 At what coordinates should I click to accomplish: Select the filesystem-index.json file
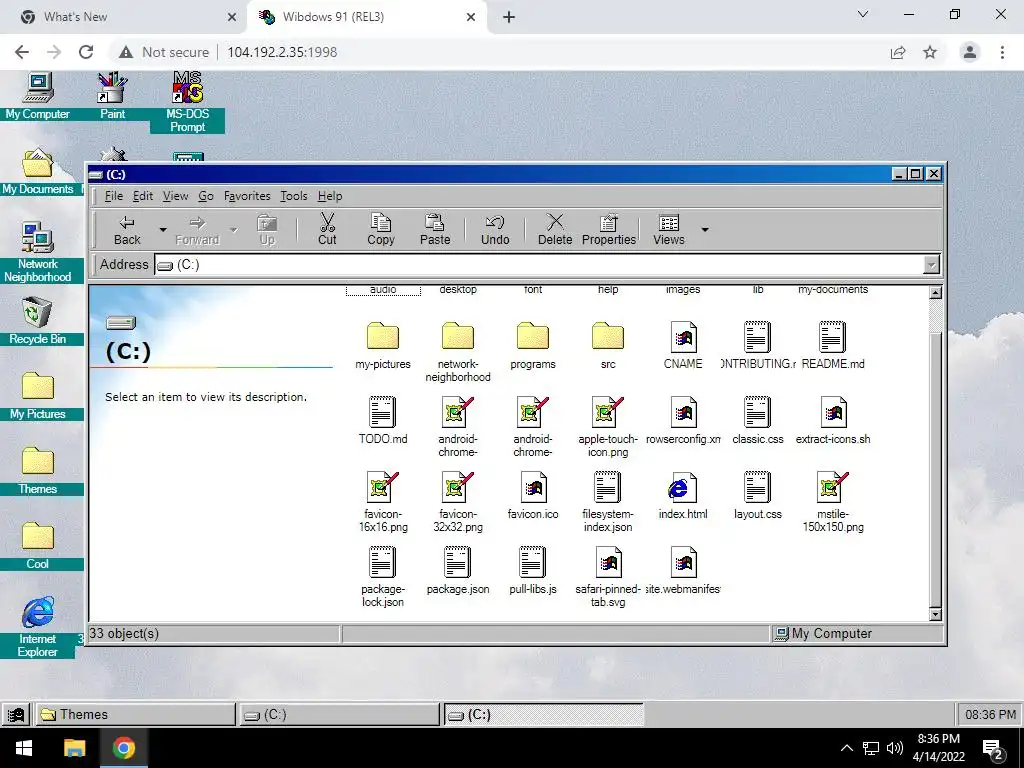tap(608, 502)
